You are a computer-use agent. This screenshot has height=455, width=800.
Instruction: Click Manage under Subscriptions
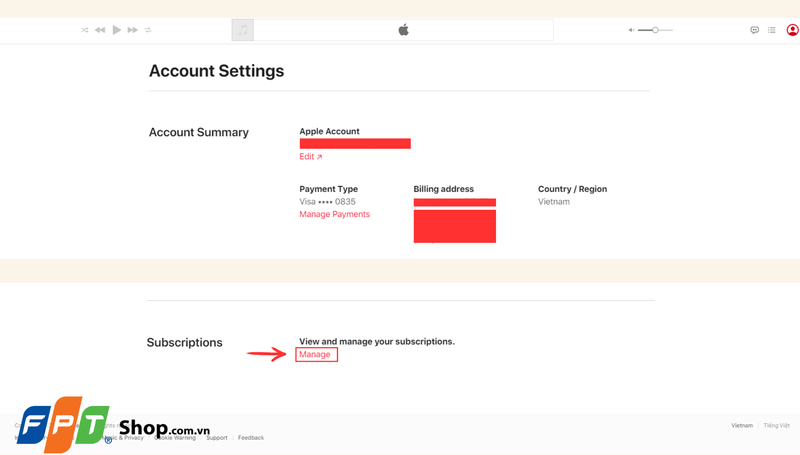click(315, 355)
